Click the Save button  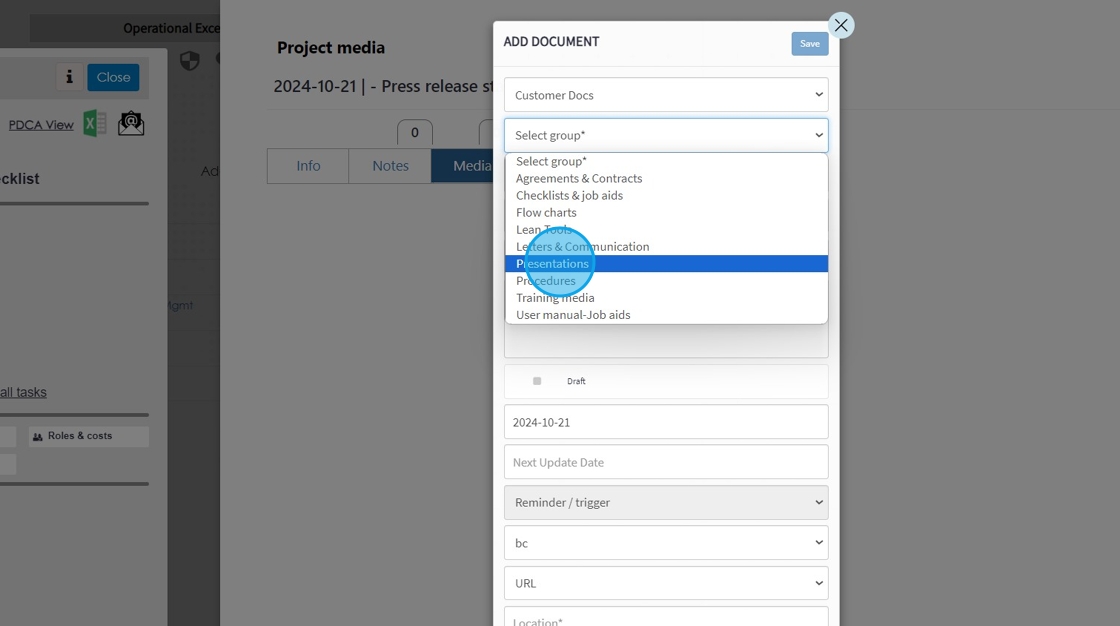pyautogui.click(x=809, y=44)
